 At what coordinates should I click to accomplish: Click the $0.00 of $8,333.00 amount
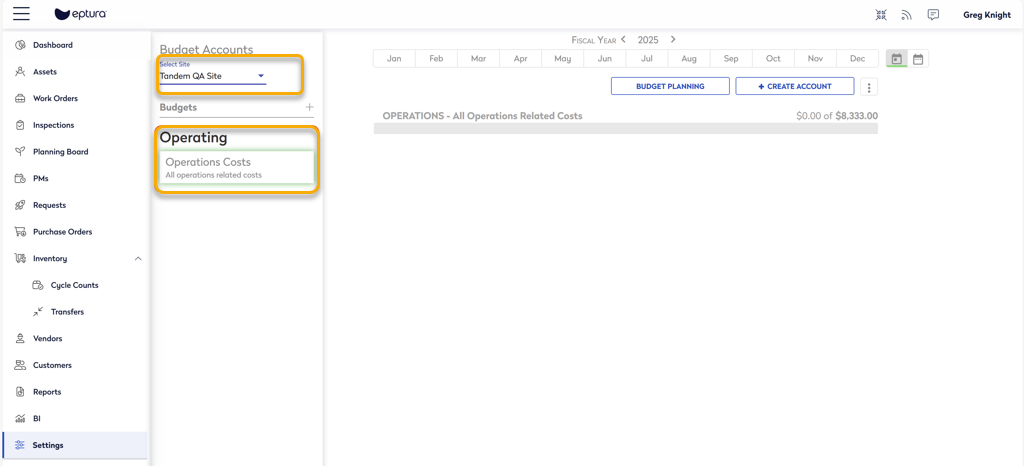[x=837, y=116]
